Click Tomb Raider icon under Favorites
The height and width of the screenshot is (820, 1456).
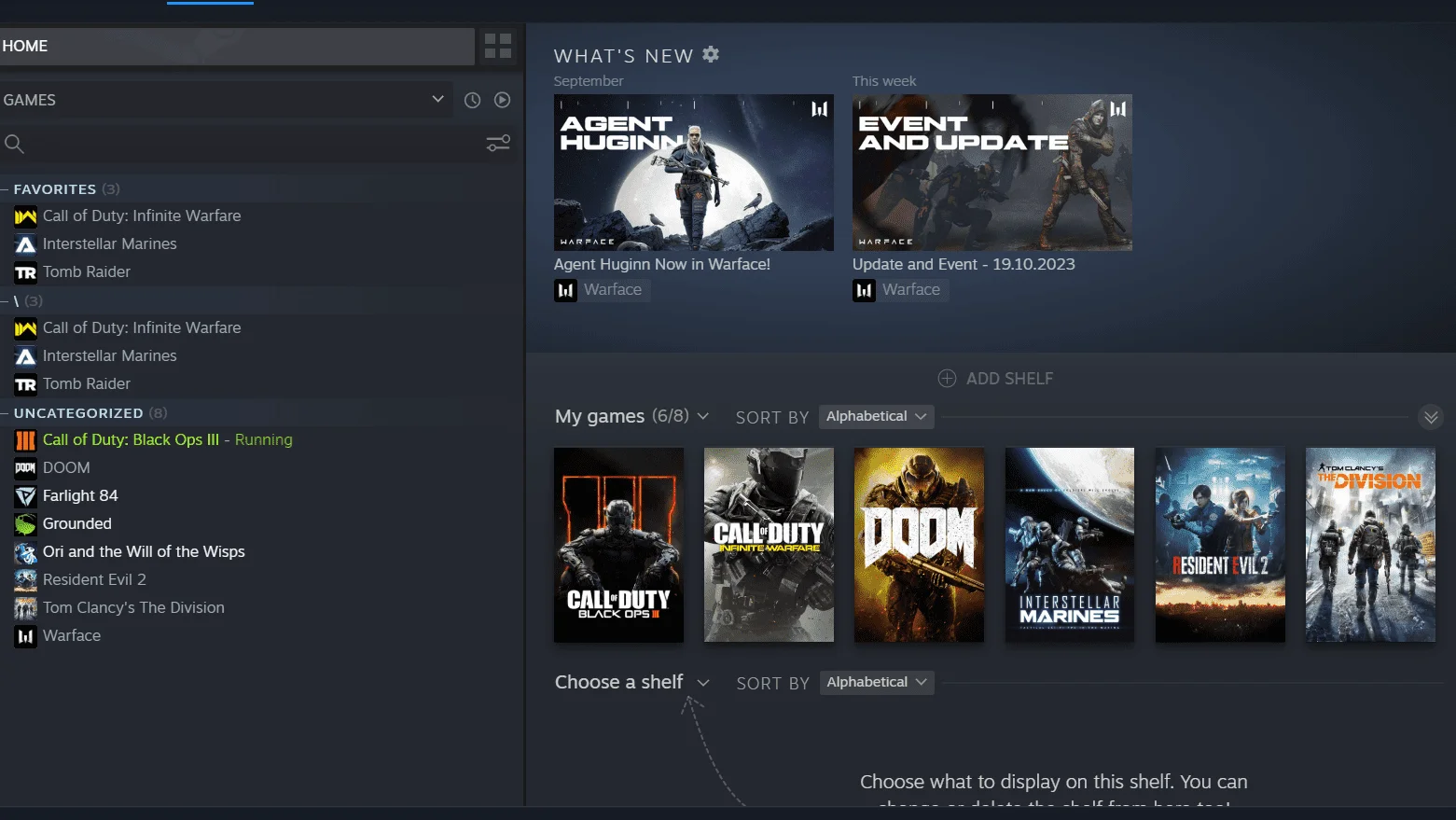click(25, 272)
